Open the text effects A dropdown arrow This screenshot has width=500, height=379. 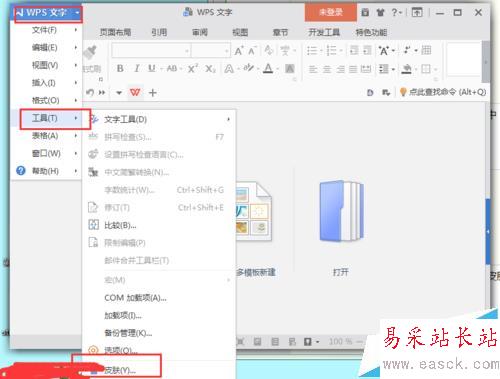click(x=393, y=51)
